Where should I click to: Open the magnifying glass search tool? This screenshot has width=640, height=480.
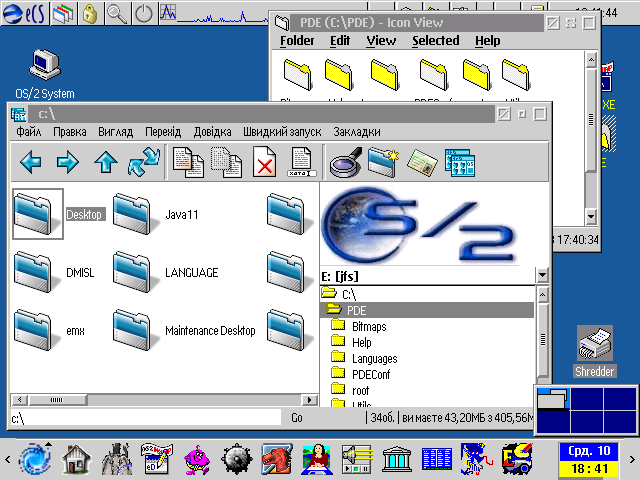point(345,162)
